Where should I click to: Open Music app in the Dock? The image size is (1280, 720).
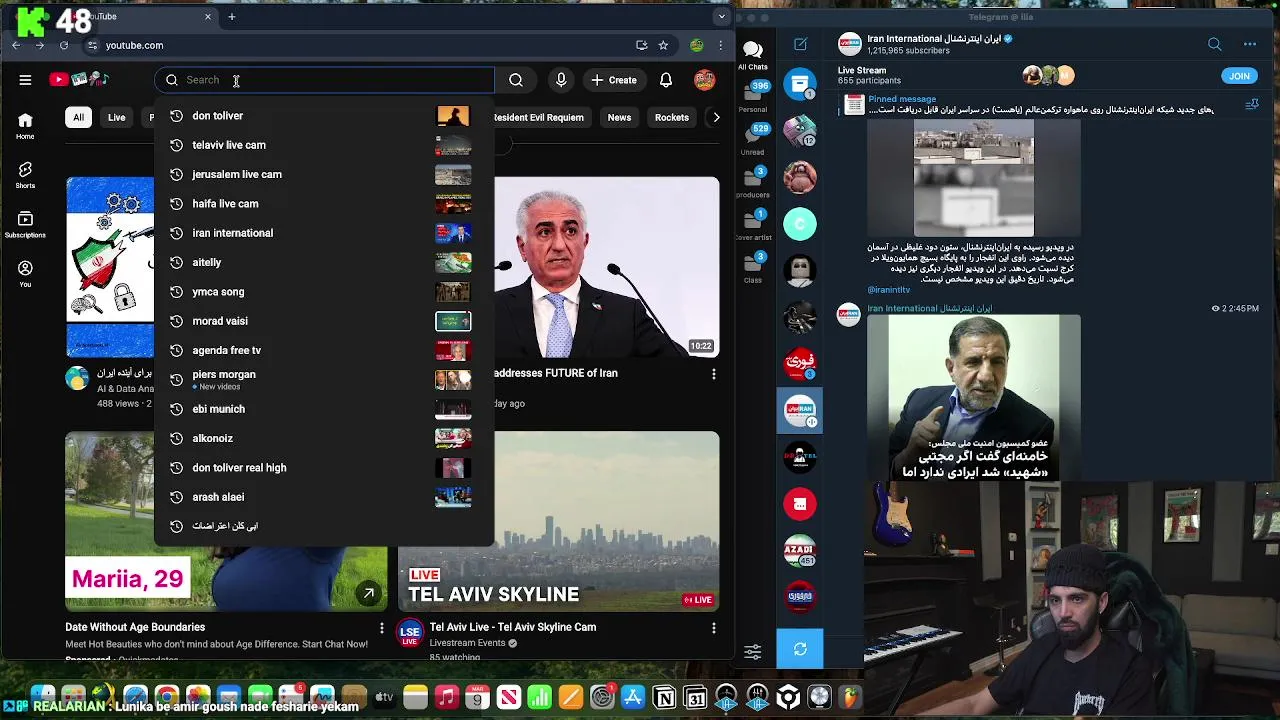tap(446, 697)
